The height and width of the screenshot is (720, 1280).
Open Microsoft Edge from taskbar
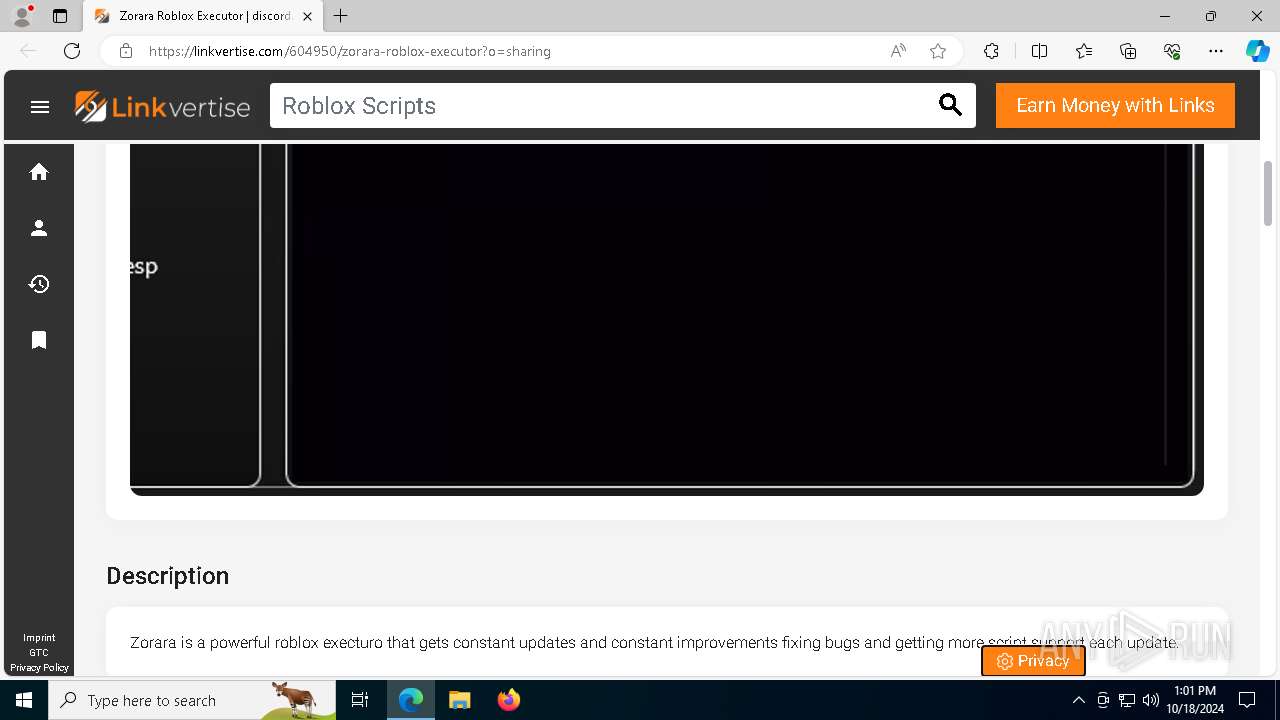point(411,700)
